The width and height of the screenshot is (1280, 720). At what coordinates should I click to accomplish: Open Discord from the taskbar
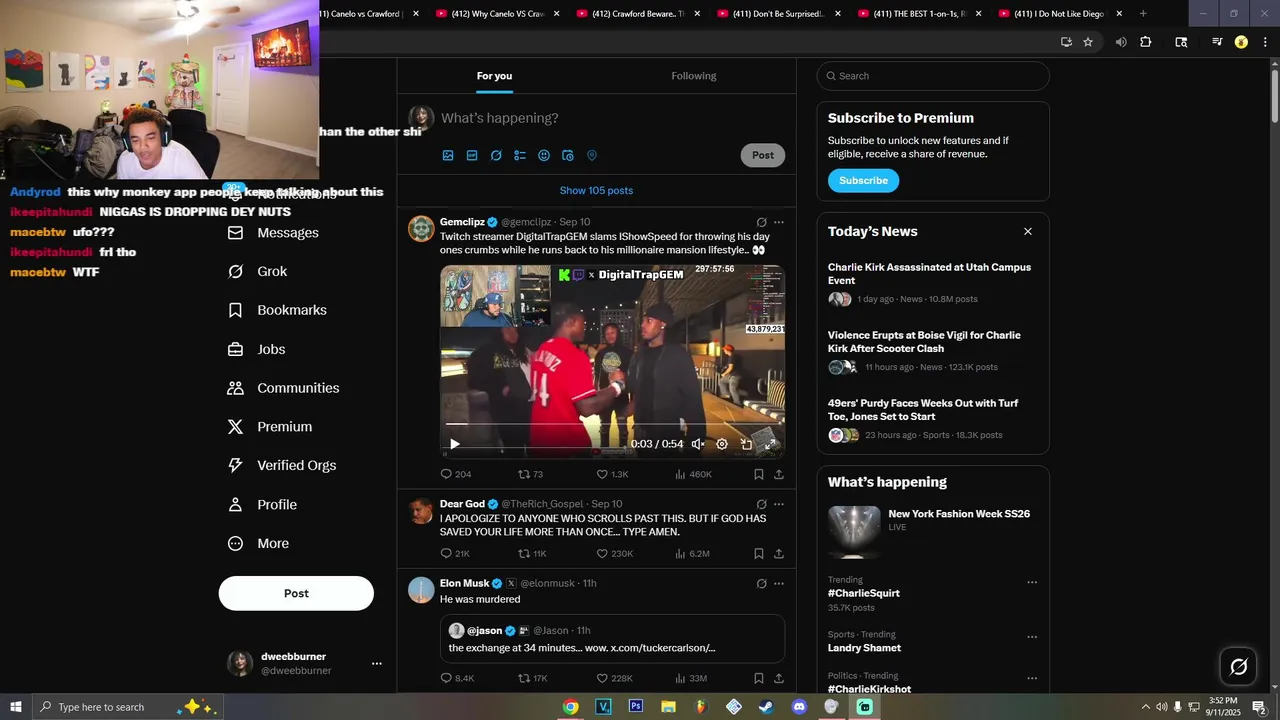[799, 707]
